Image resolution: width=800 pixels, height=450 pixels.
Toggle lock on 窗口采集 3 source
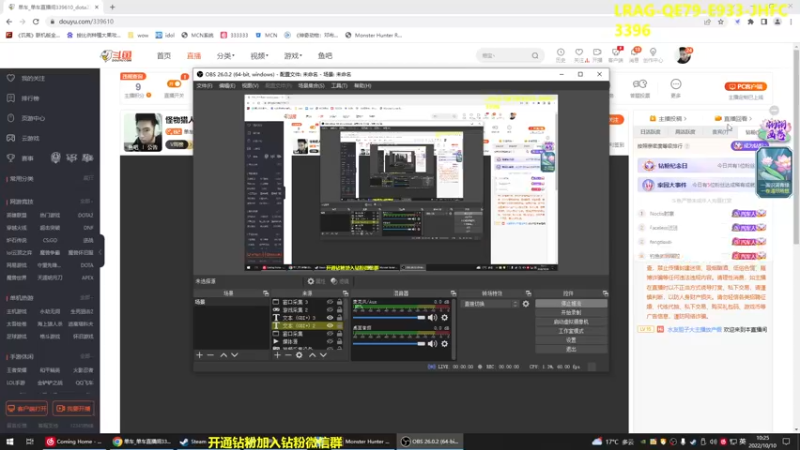click(x=339, y=302)
